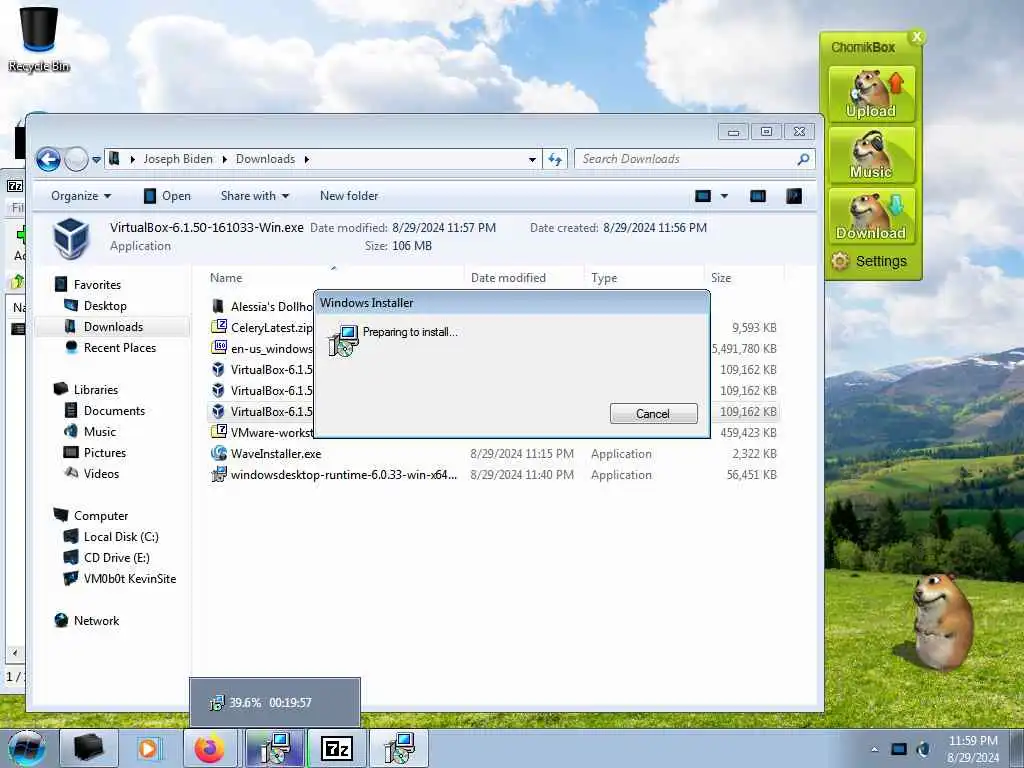Select Network in the navigation pane

tap(96, 621)
